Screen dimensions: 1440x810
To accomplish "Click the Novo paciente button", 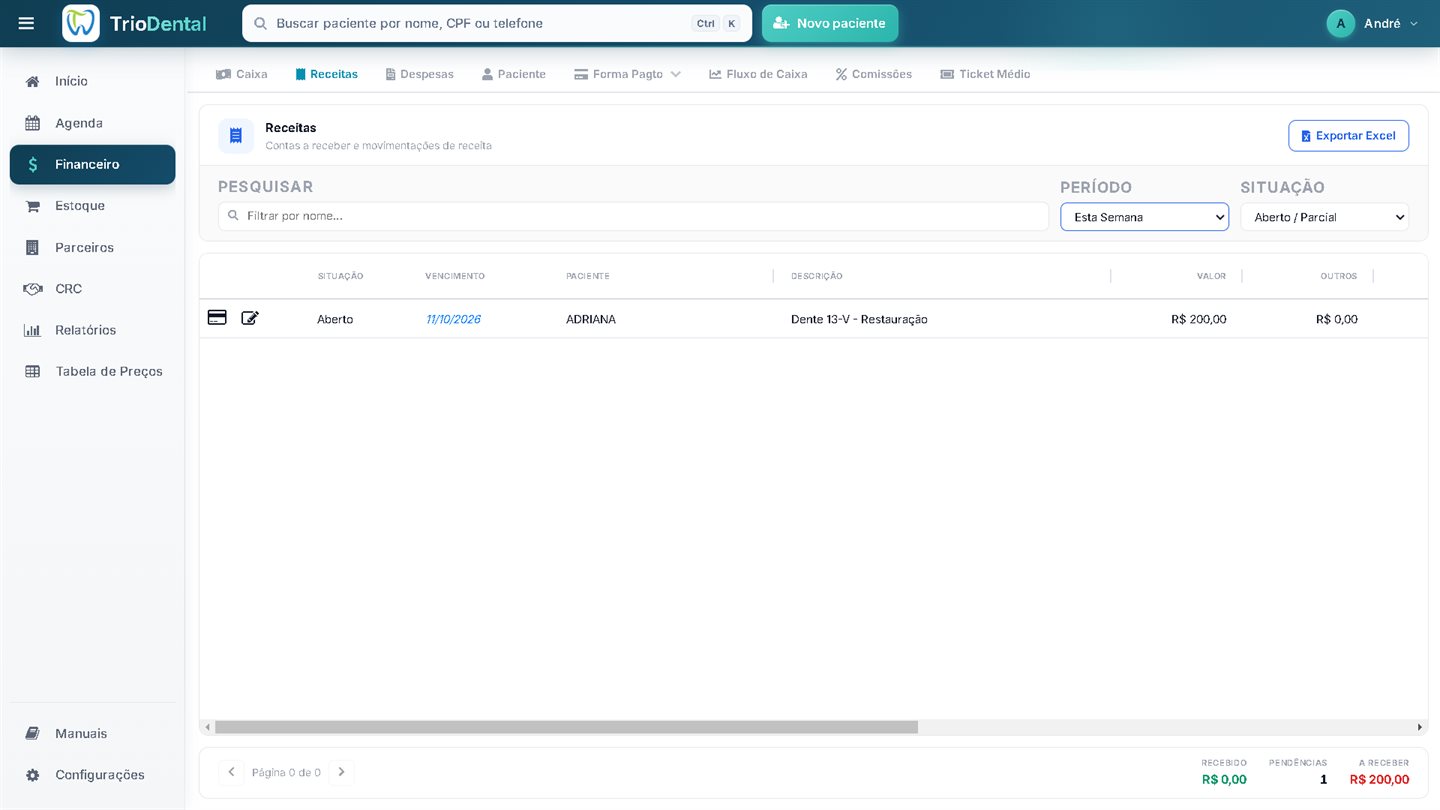I will click(830, 23).
